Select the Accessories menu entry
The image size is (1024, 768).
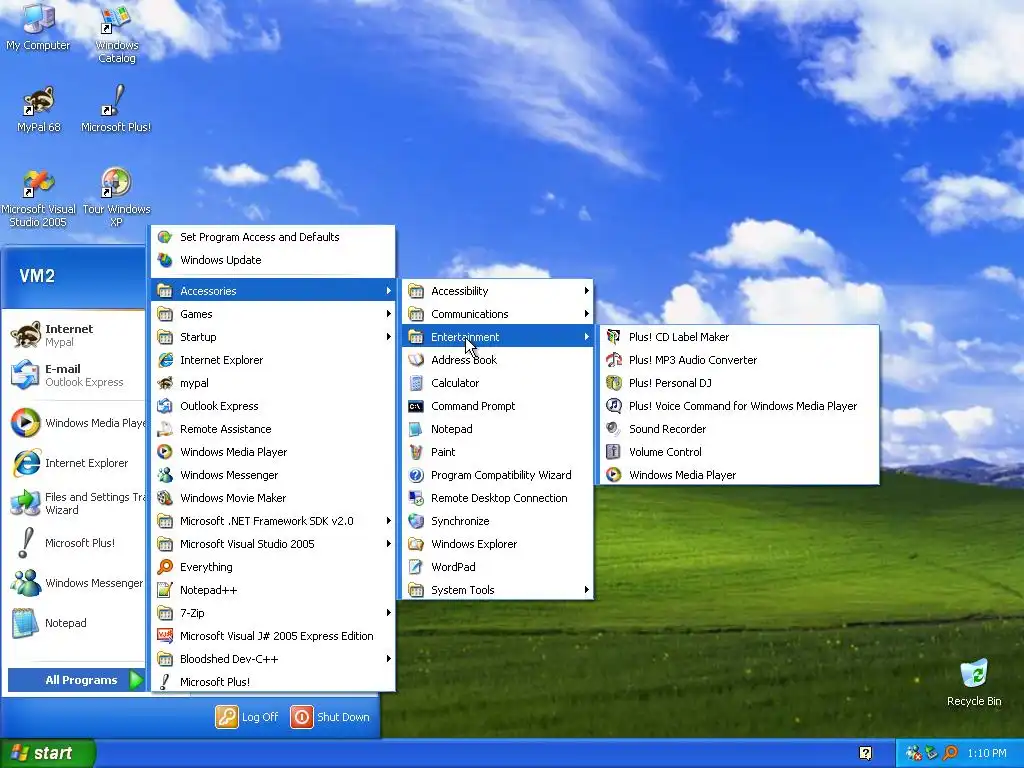click(x=273, y=291)
